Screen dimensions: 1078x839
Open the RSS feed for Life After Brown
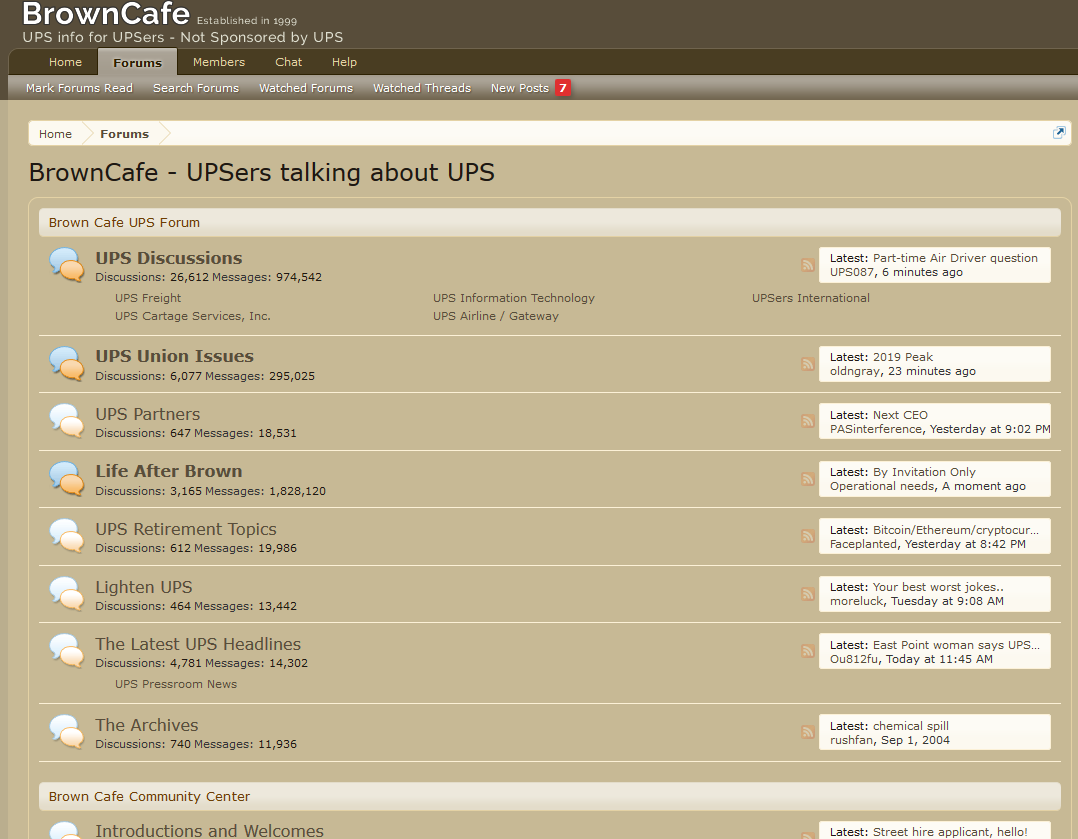click(x=808, y=479)
